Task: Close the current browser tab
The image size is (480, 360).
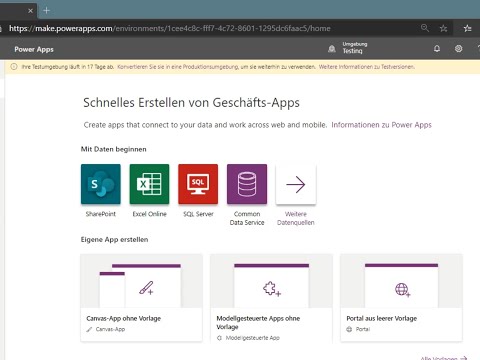Action: (x=30, y=11)
